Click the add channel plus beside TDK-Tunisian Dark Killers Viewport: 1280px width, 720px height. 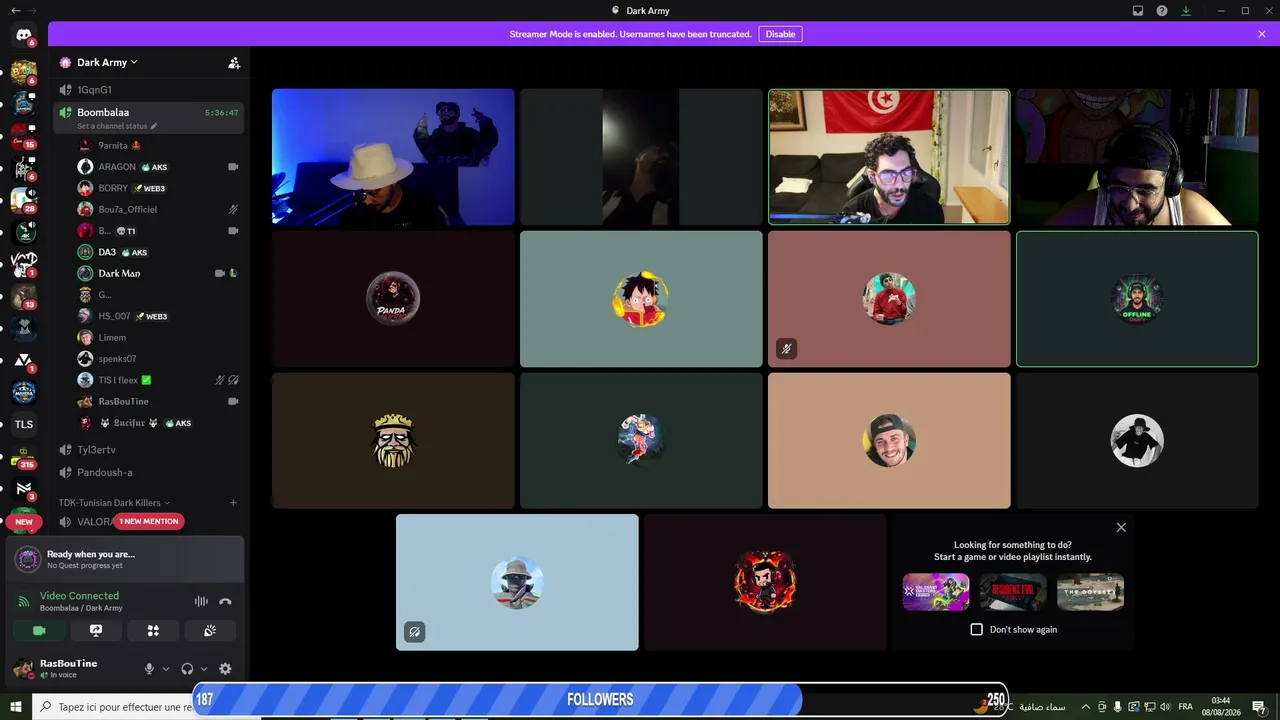[x=233, y=503]
